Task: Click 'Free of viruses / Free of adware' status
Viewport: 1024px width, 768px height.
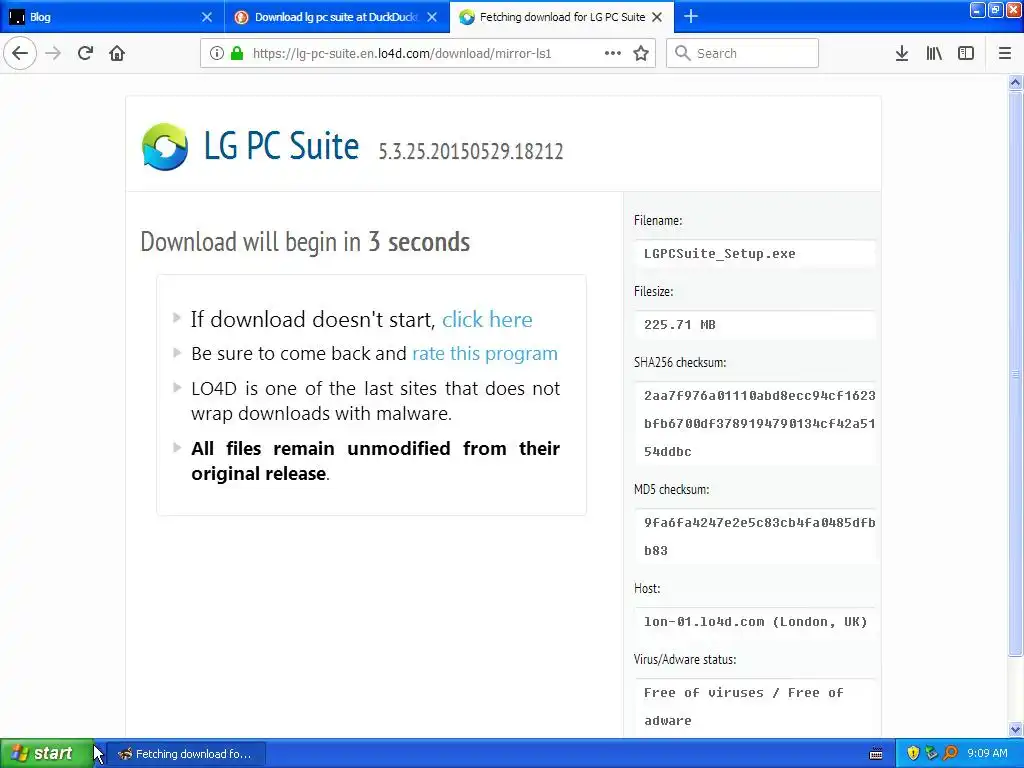Action: [x=743, y=706]
